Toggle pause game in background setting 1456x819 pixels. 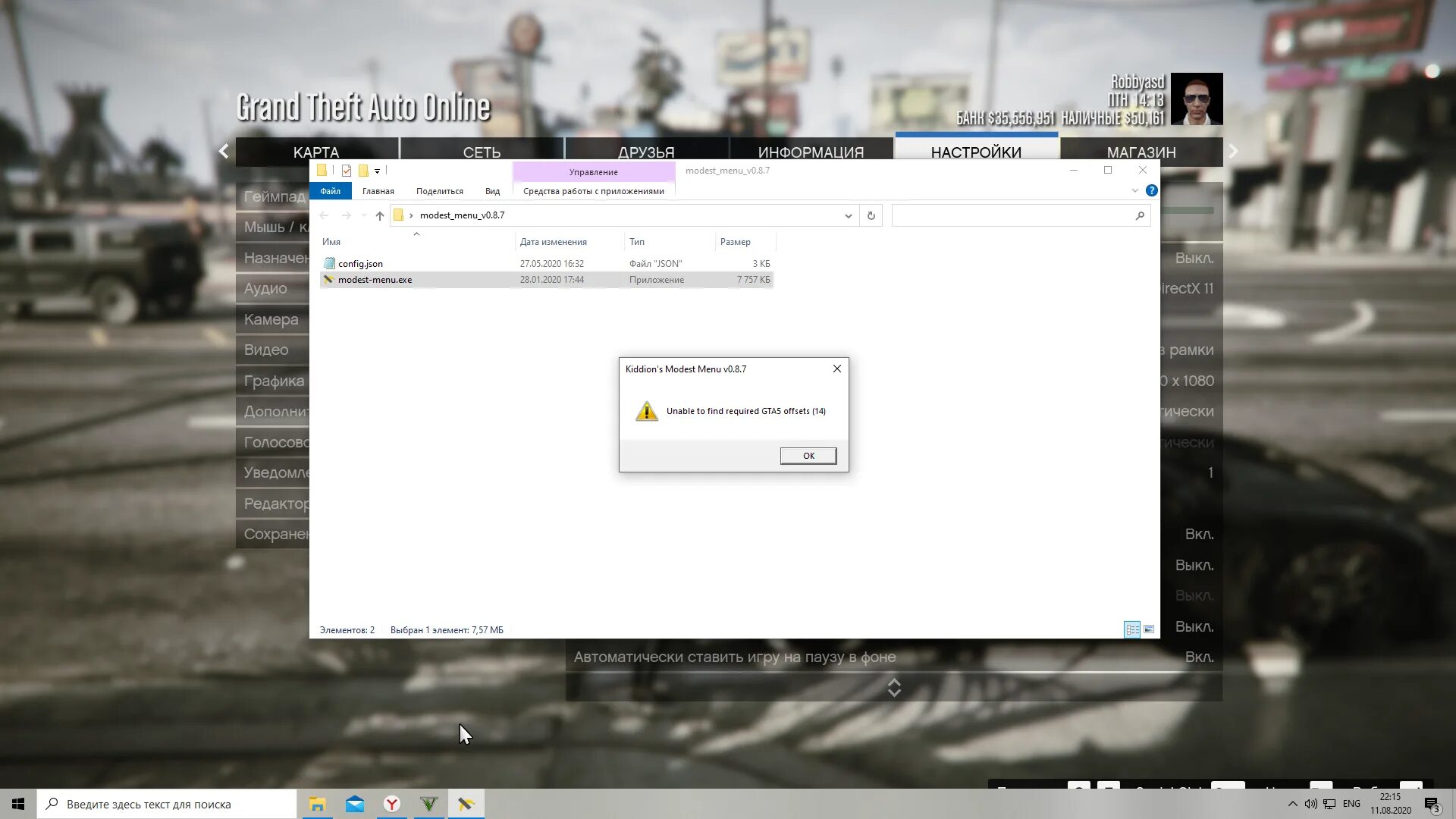click(x=894, y=657)
